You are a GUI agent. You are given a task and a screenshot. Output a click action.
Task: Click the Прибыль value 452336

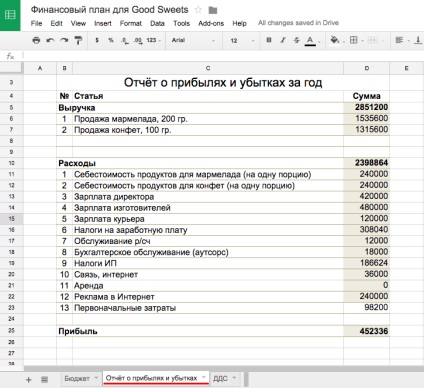[366, 331]
